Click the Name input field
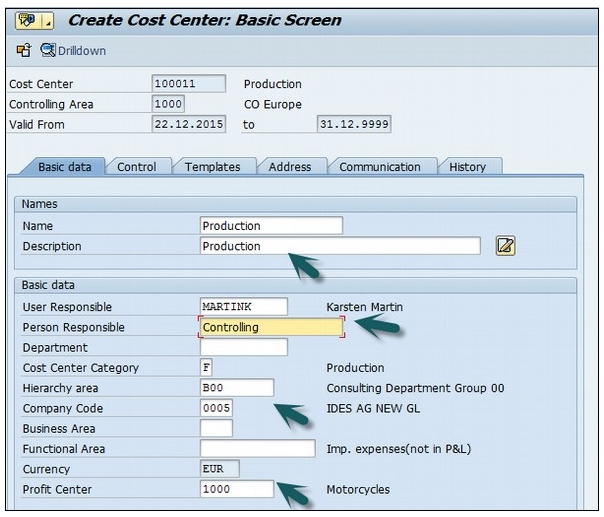Viewport: 604px width, 517px height. (x=271, y=226)
